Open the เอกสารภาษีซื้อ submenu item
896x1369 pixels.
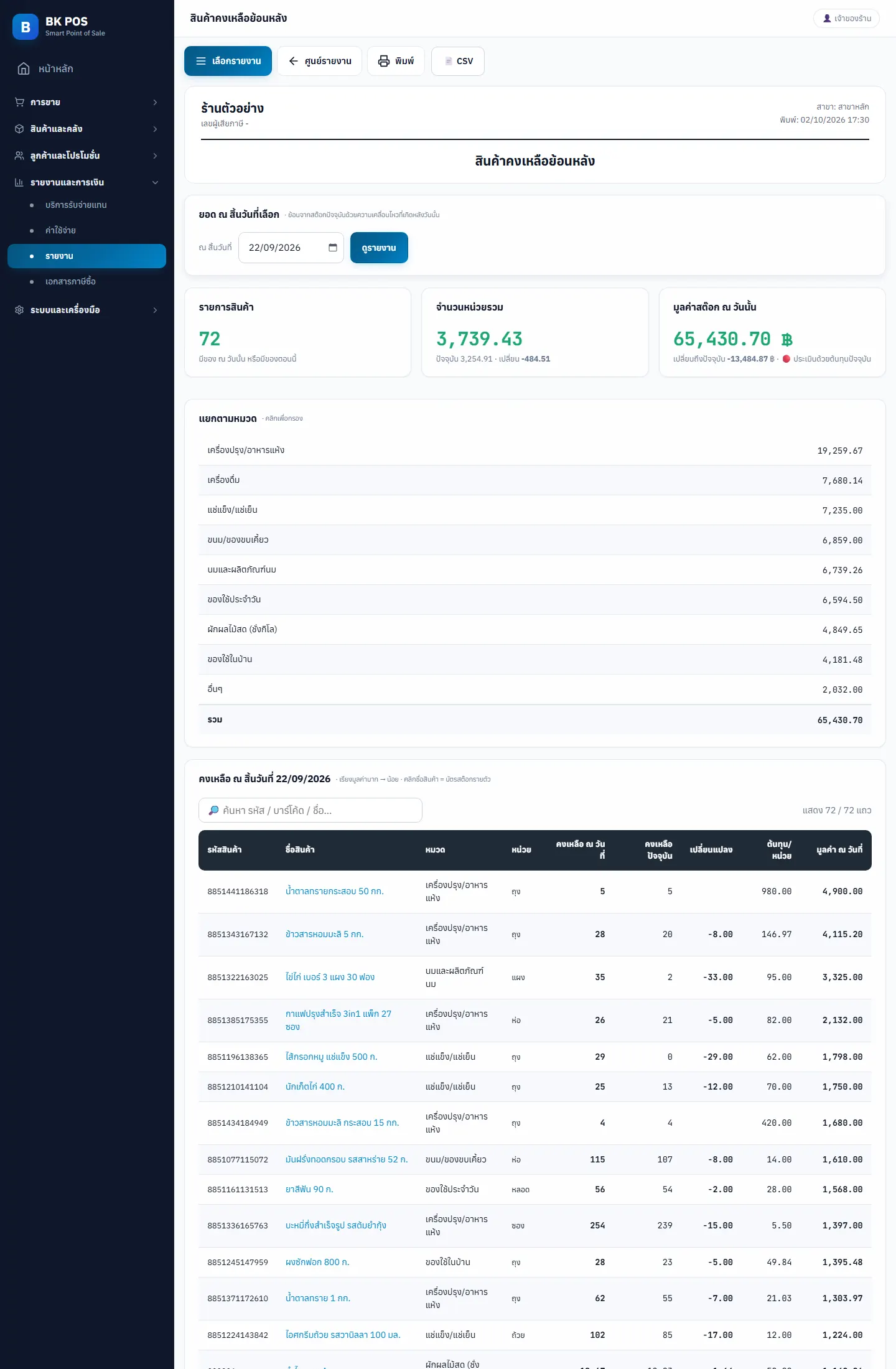point(86,281)
